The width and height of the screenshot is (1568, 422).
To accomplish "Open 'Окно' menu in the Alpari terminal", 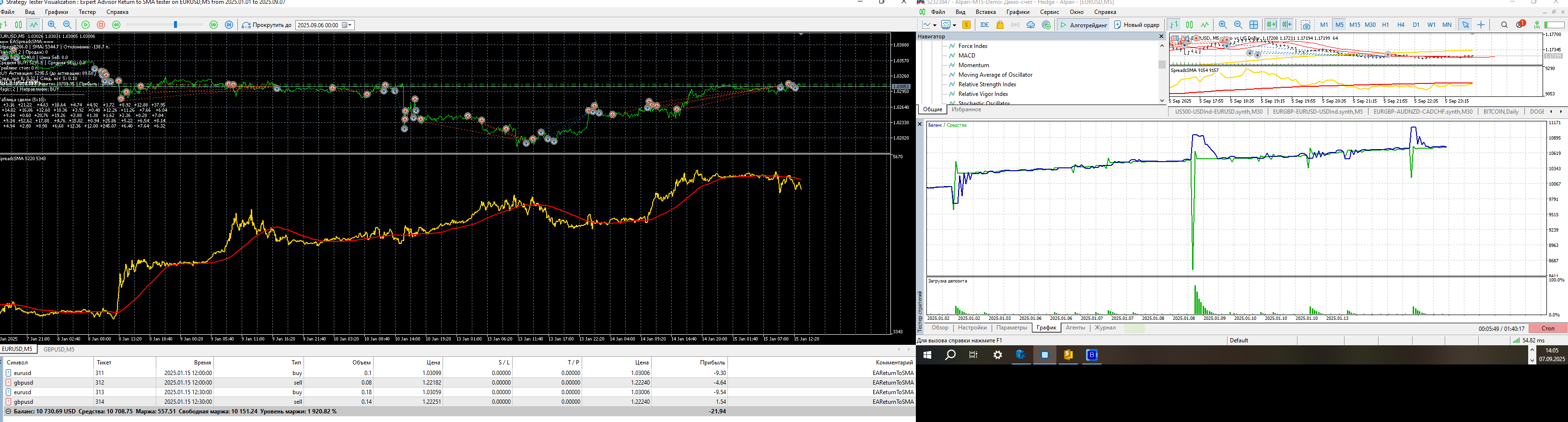I will point(1077,12).
